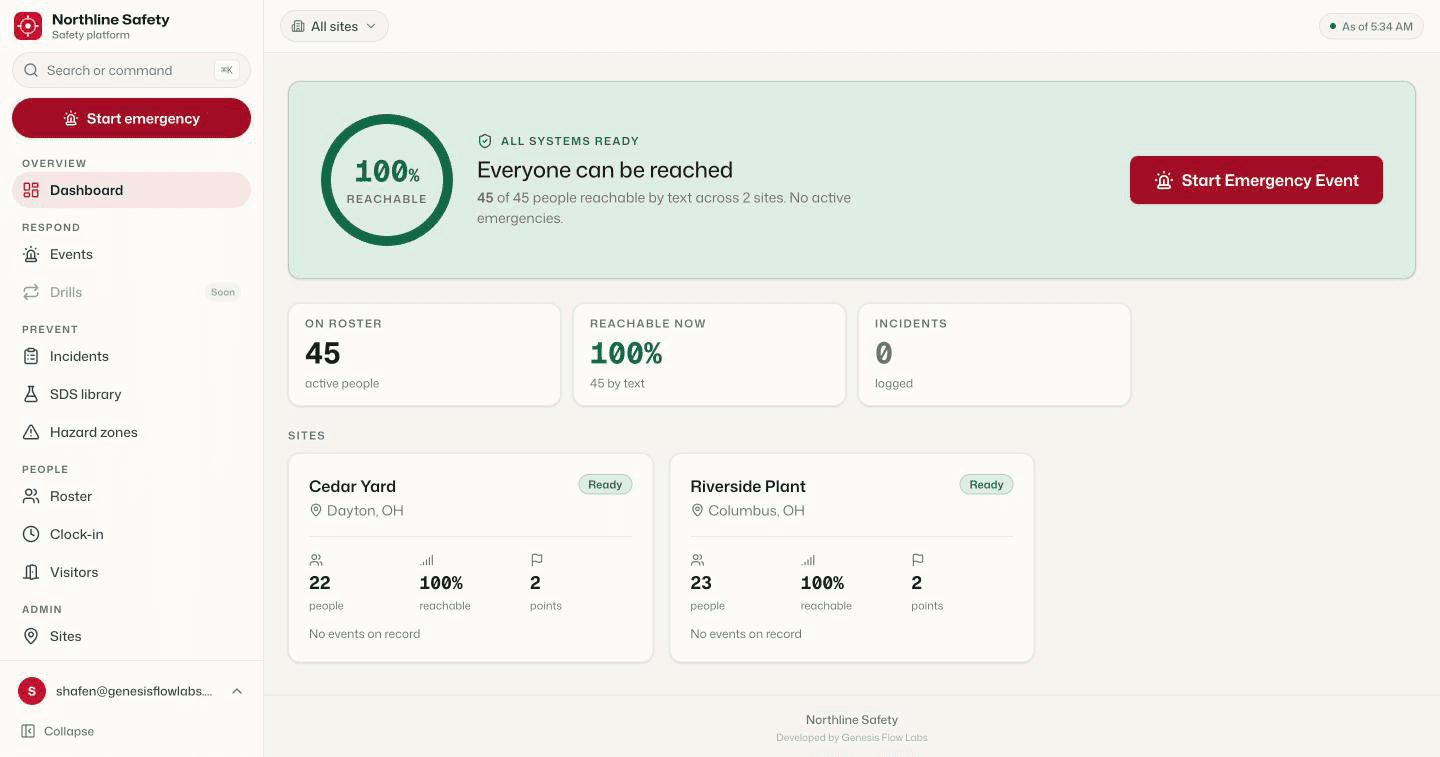Click the siren icon in sidebar Start emergency
Screen dimensions: 1440x757
[71, 118]
